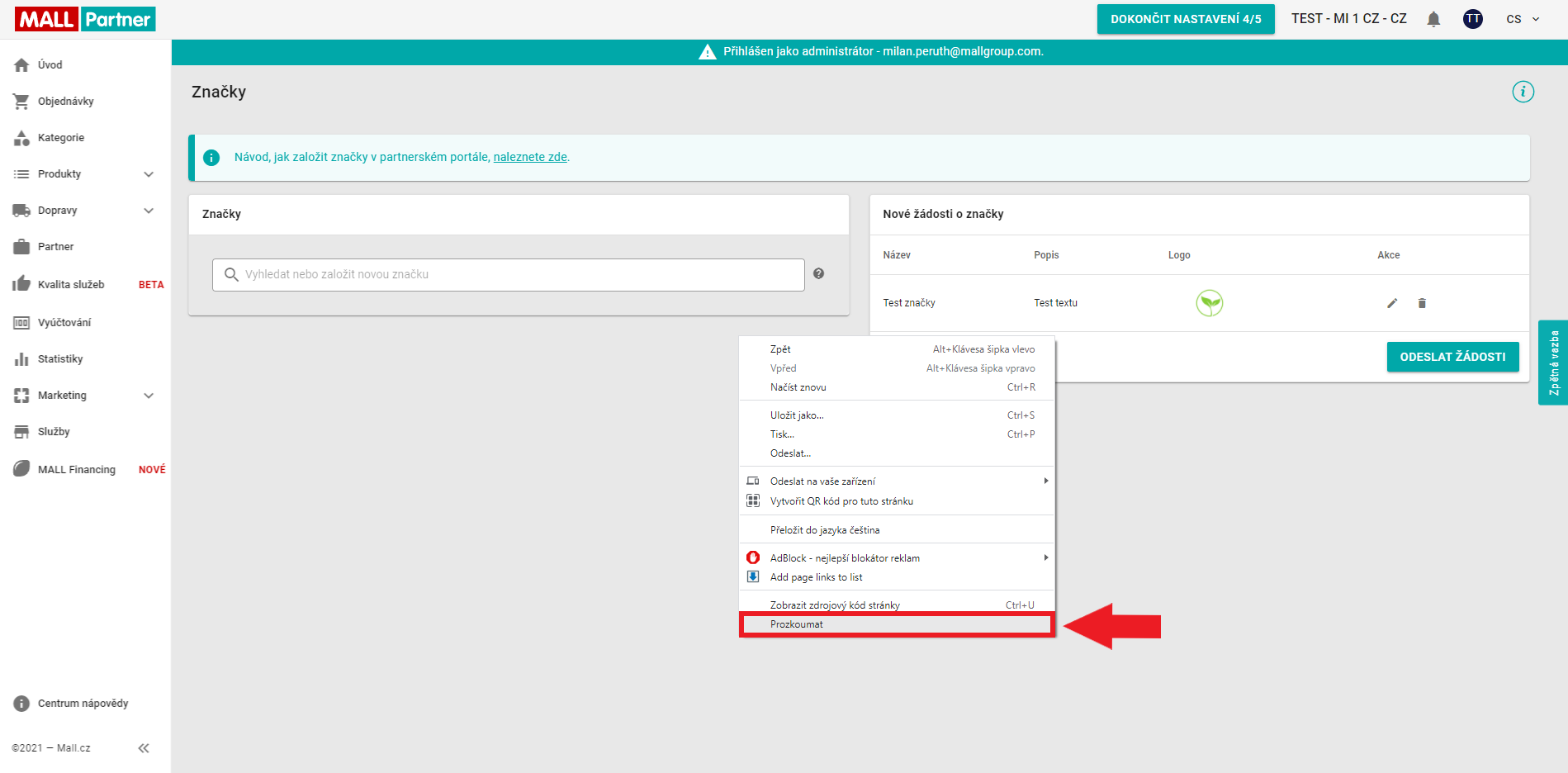Open the naleznete zde link
The height and width of the screenshot is (773, 1568).
point(529,157)
